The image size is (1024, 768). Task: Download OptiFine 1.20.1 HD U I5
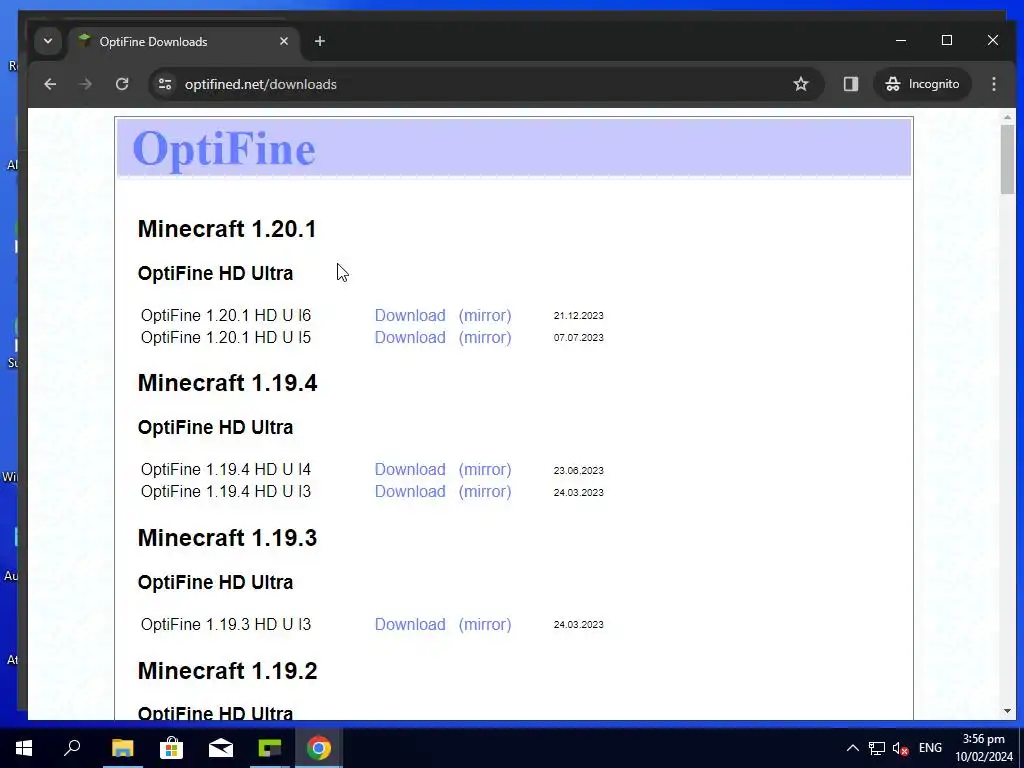pyautogui.click(x=410, y=338)
